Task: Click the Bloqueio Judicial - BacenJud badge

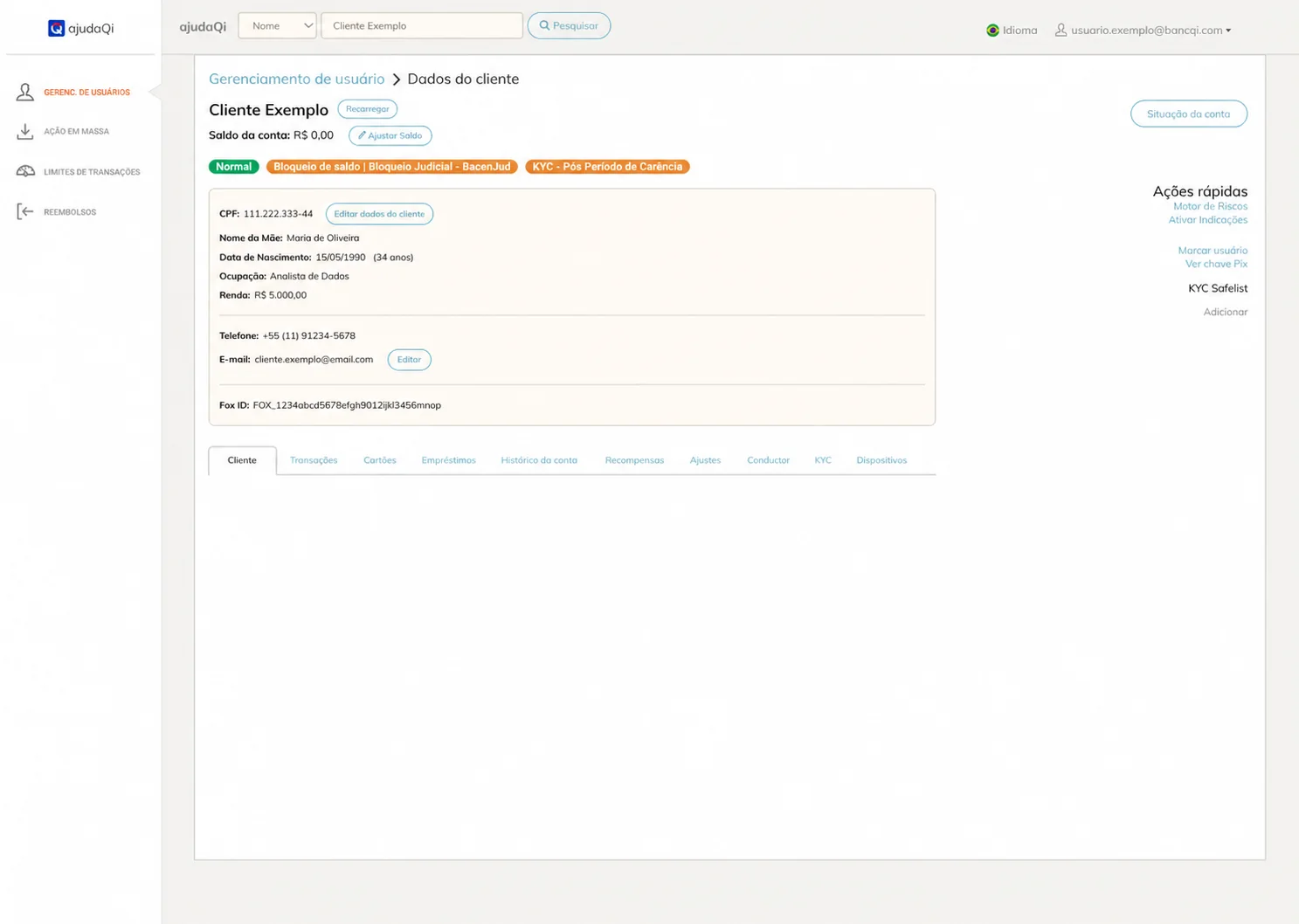Action: click(392, 167)
